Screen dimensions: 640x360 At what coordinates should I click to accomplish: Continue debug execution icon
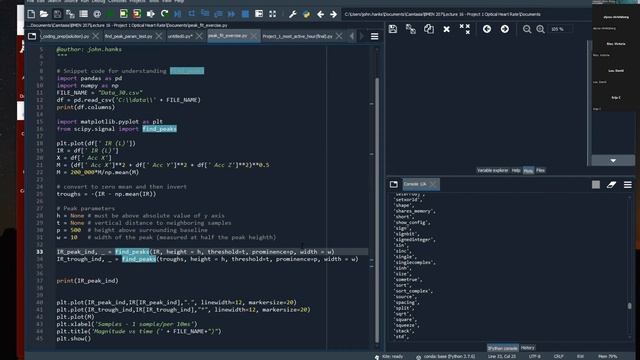point(231,14)
